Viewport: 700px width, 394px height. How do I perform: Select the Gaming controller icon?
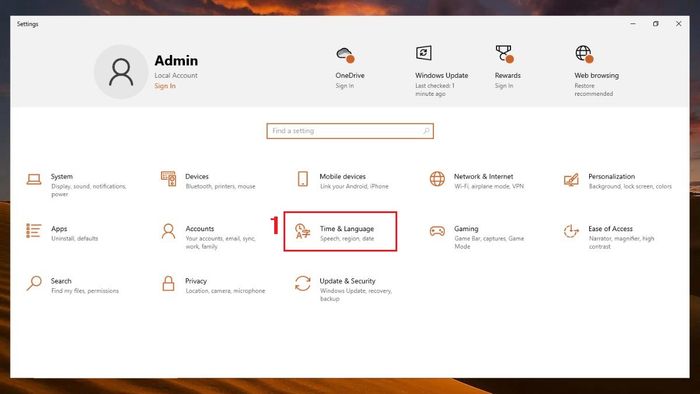tap(437, 231)
